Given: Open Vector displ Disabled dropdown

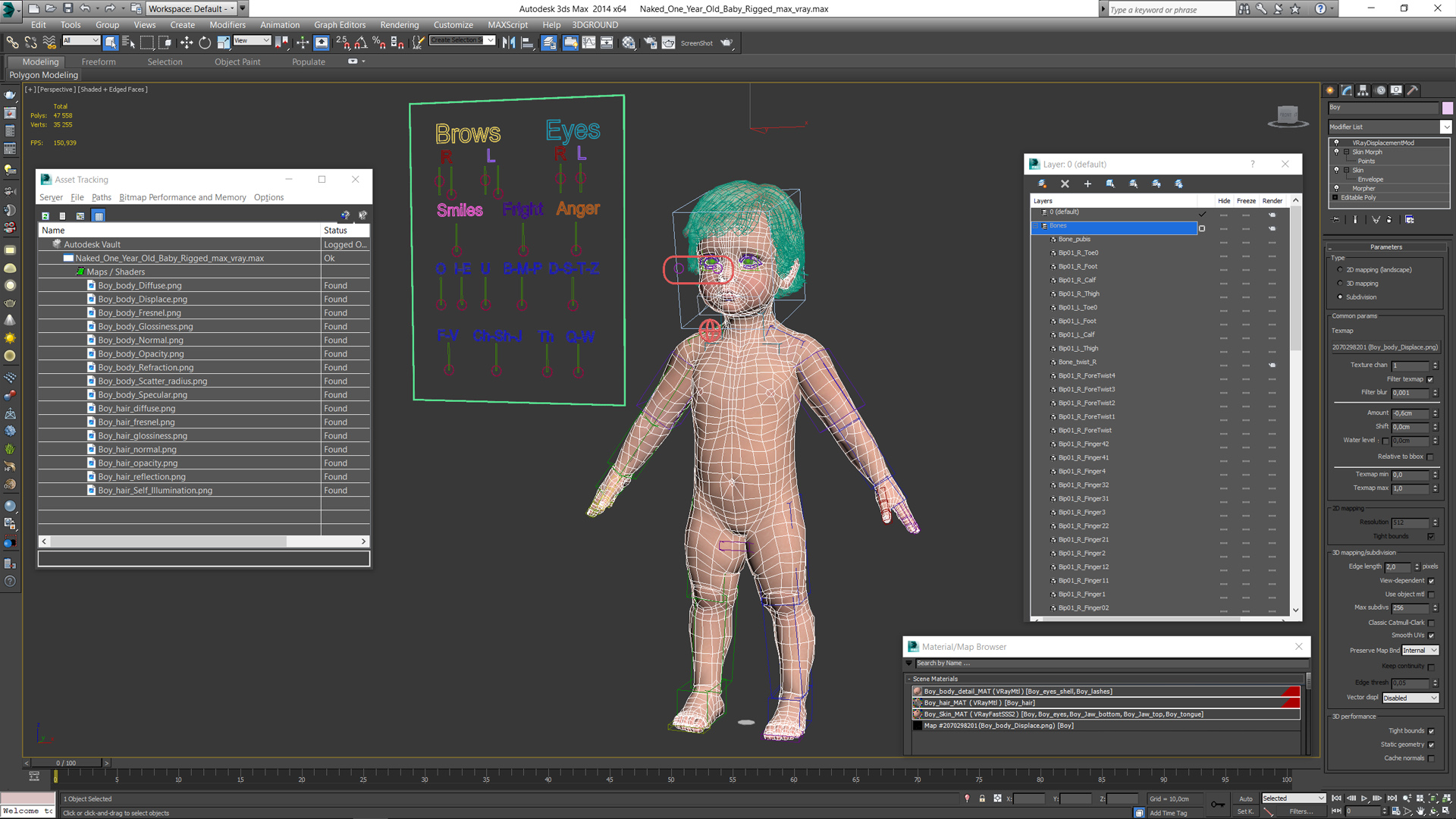Looking at the screenshot, I should (1410, 698).
